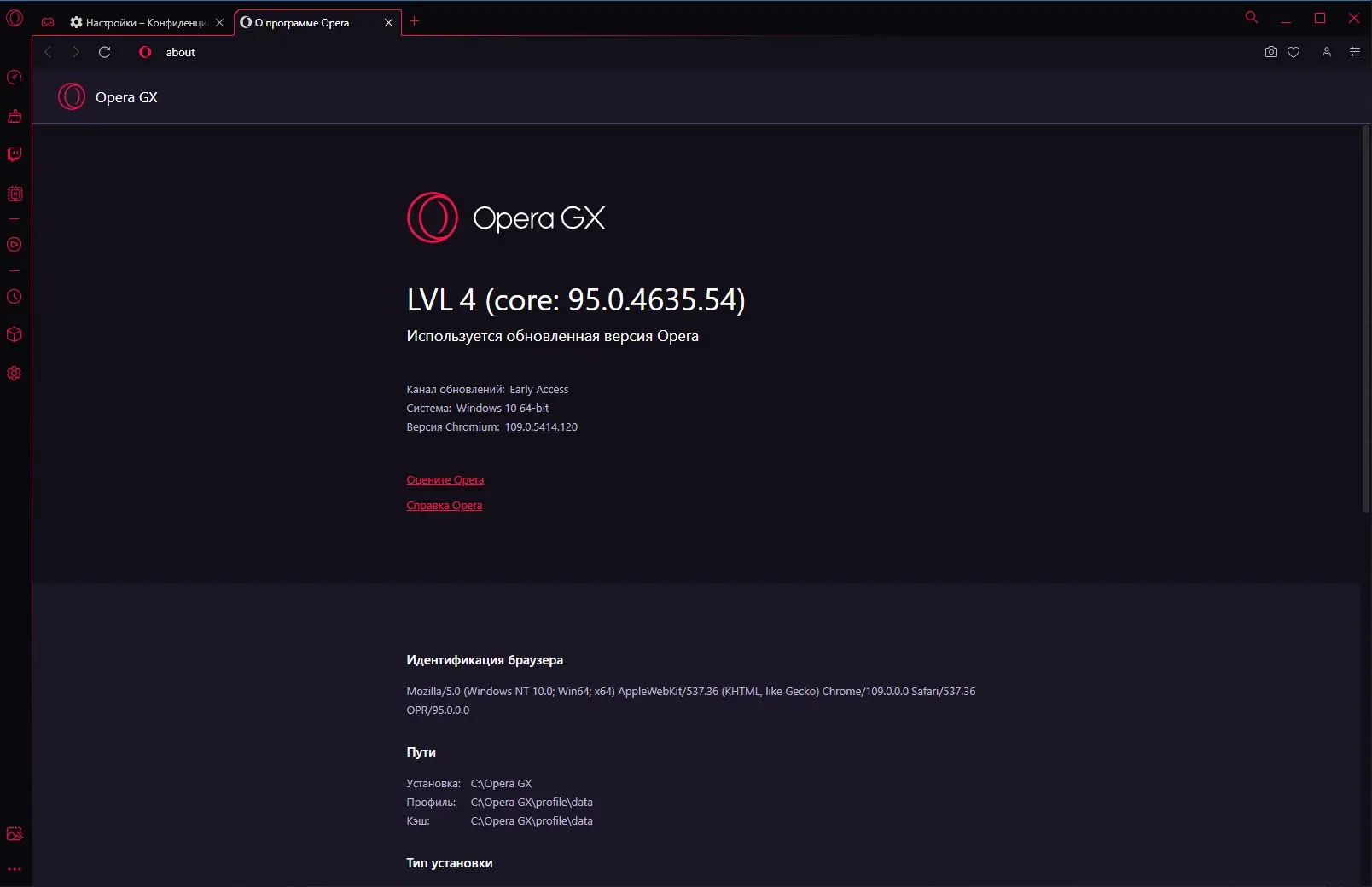Close the Opera GX window
1372x887 pixels.
pyautogui.click(x=1354, y=18)
